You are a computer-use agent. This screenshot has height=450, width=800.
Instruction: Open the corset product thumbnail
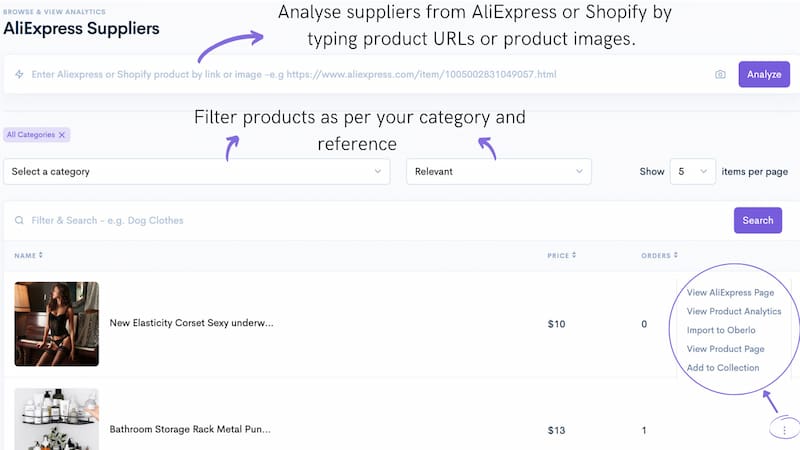coord(56,324)
